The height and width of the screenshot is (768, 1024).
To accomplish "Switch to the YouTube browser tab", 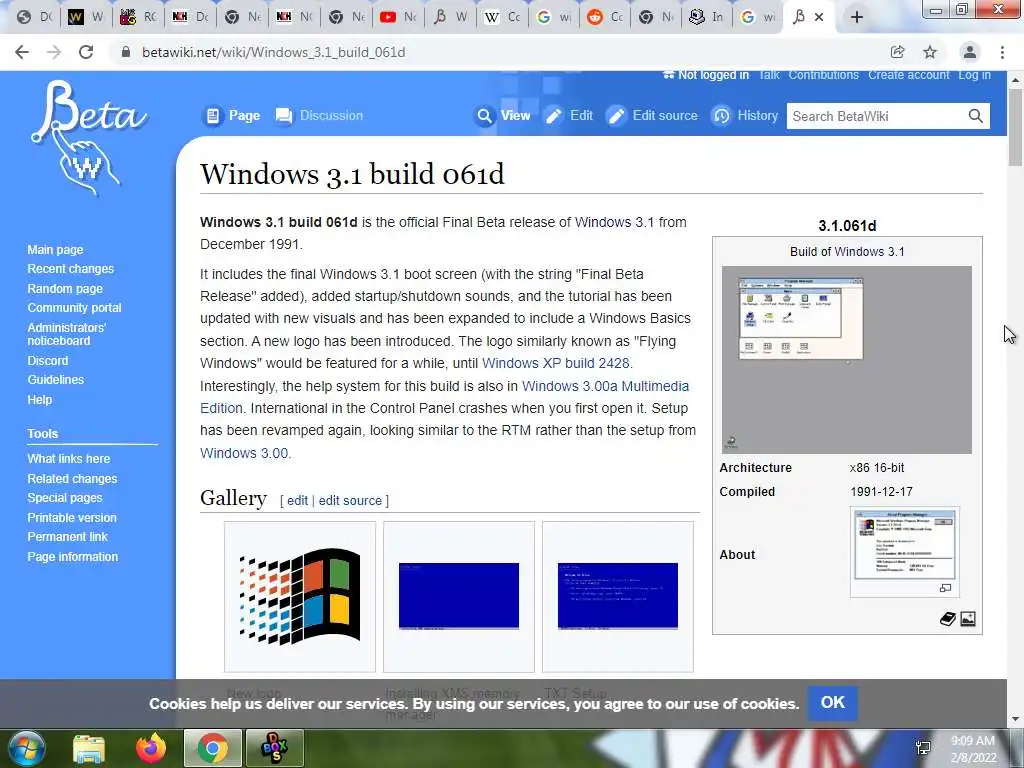I will 398,17.
